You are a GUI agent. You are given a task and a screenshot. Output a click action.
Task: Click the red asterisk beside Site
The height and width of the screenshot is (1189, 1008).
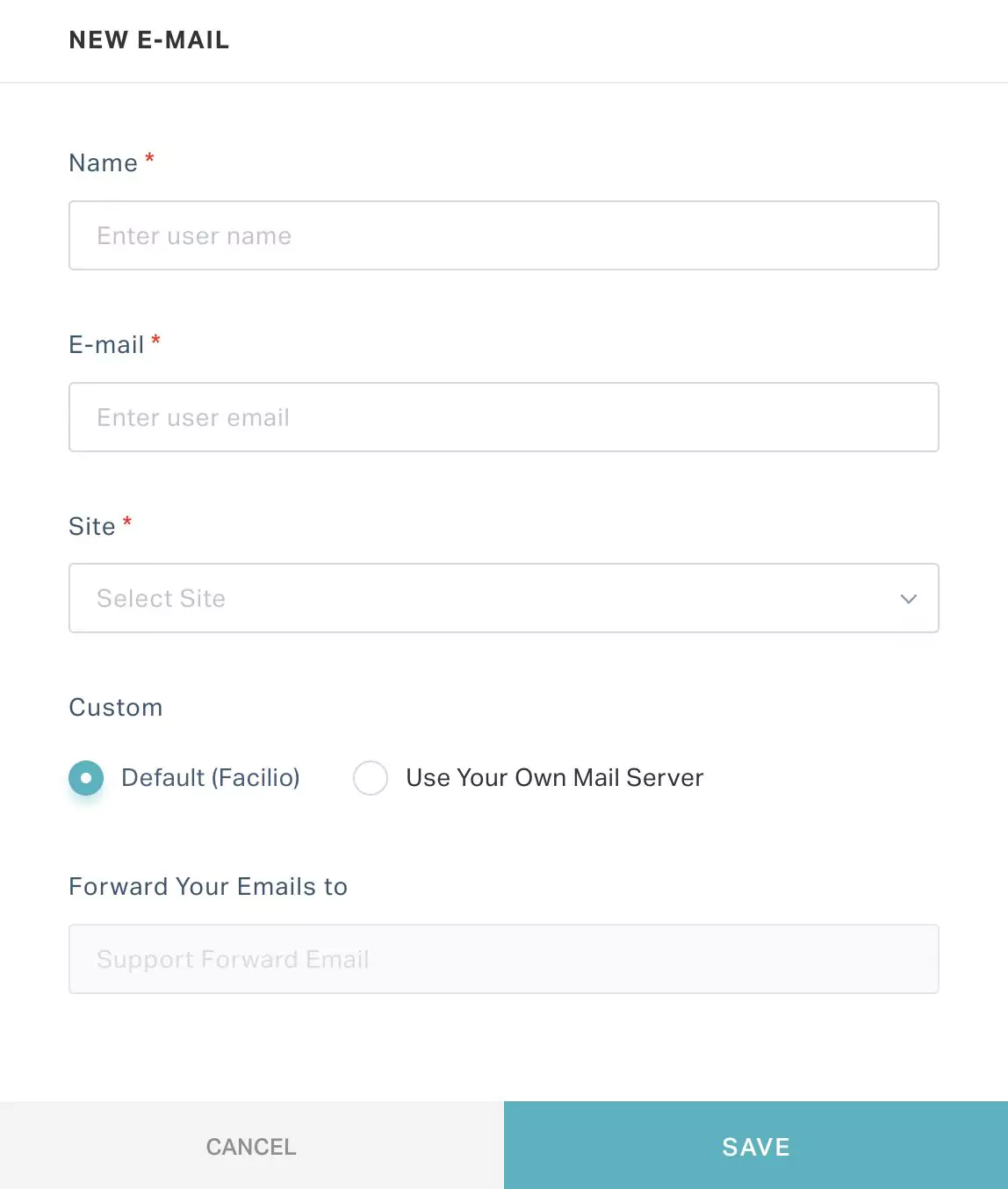(127, 522)
